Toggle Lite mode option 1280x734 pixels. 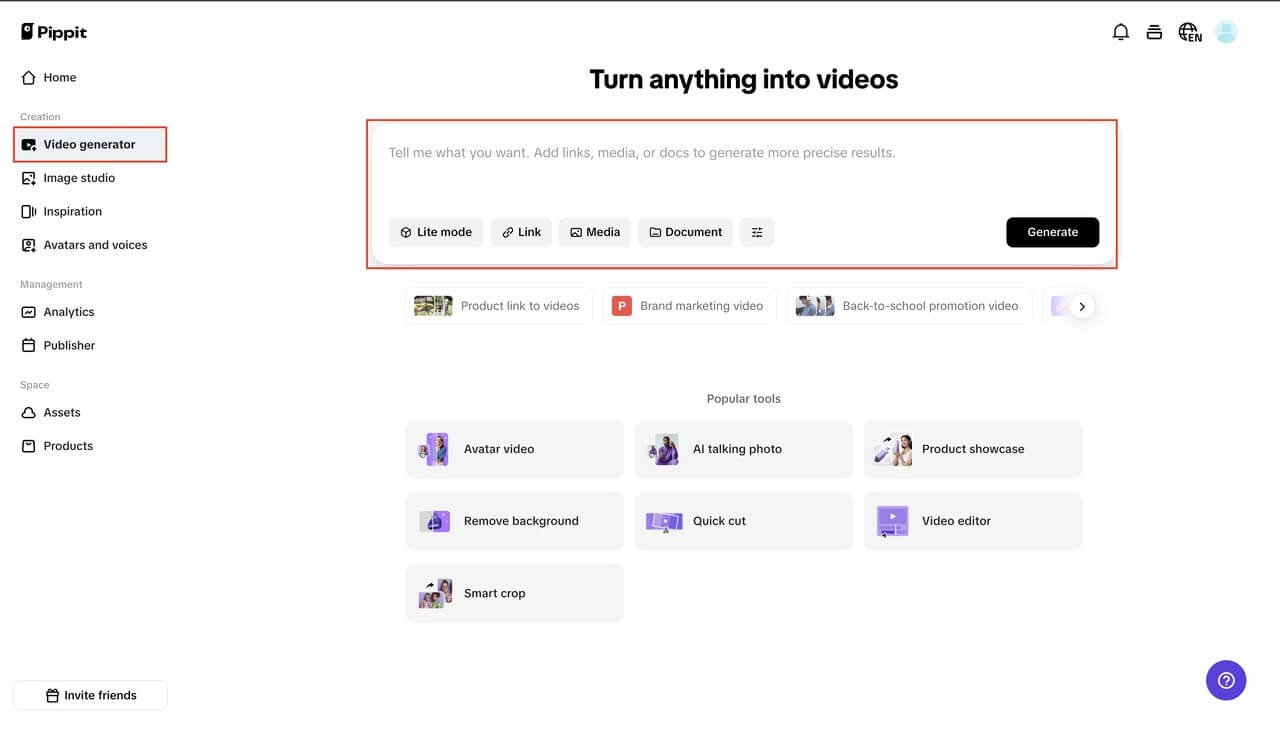435,232
